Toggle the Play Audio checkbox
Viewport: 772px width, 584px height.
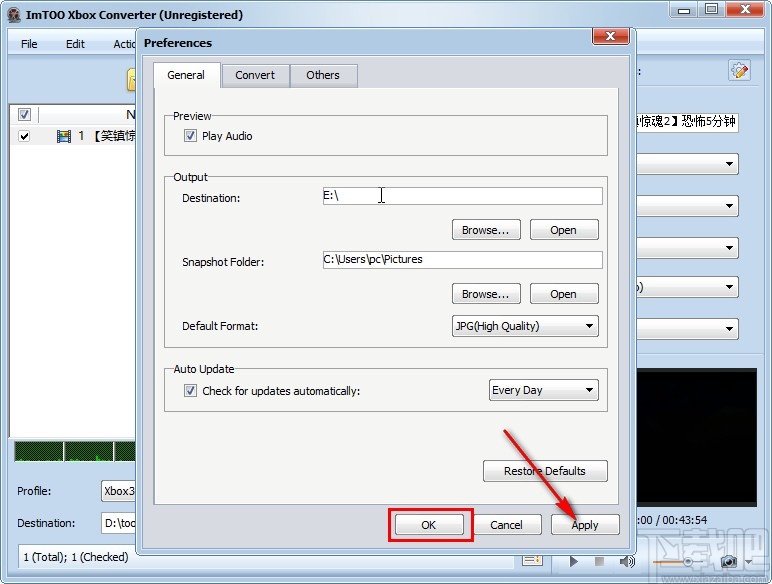pyautogui.click(x=190, y=135)
